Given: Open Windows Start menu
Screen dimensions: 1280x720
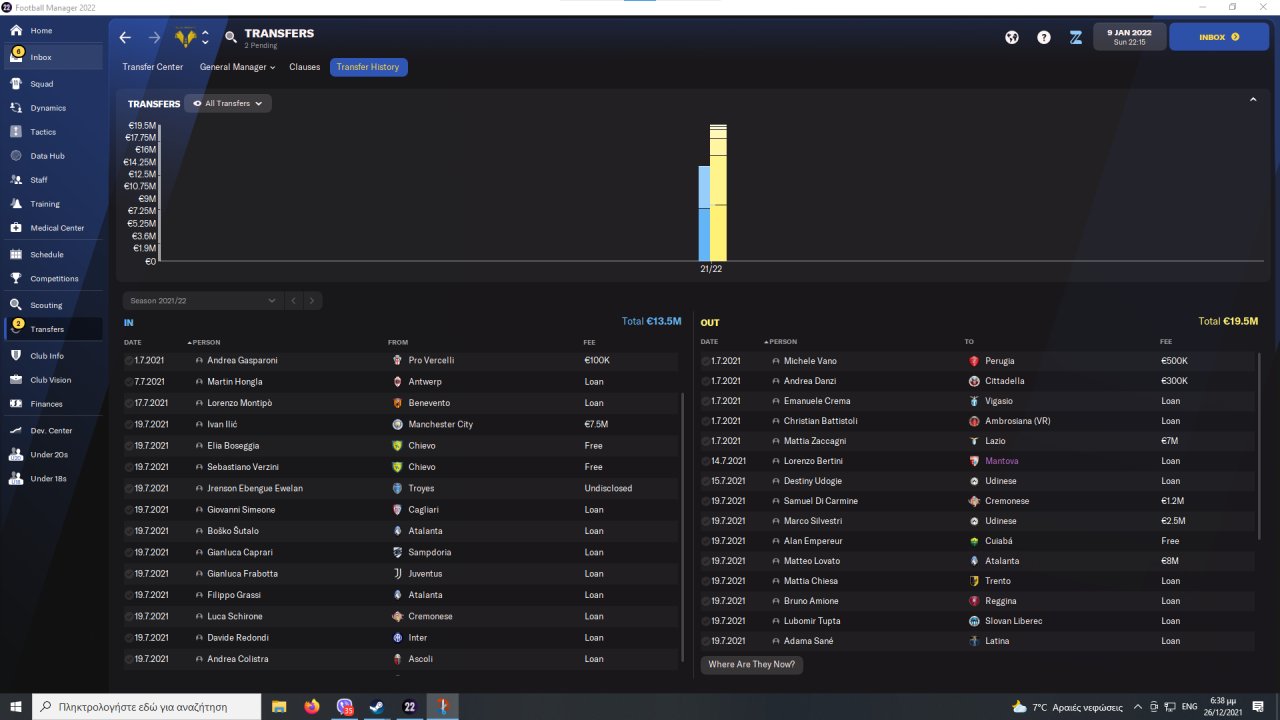Looking at the screenshot, I should point(16,707).
